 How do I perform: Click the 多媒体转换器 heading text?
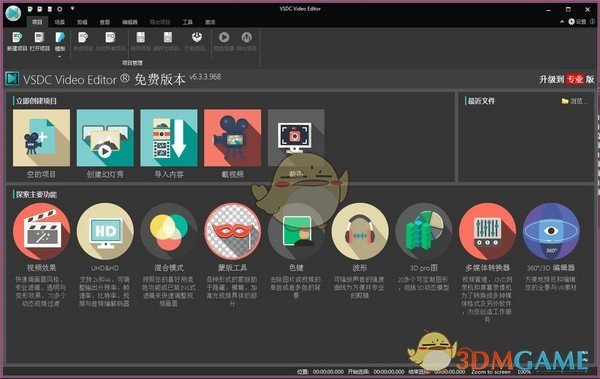point(487,268)
